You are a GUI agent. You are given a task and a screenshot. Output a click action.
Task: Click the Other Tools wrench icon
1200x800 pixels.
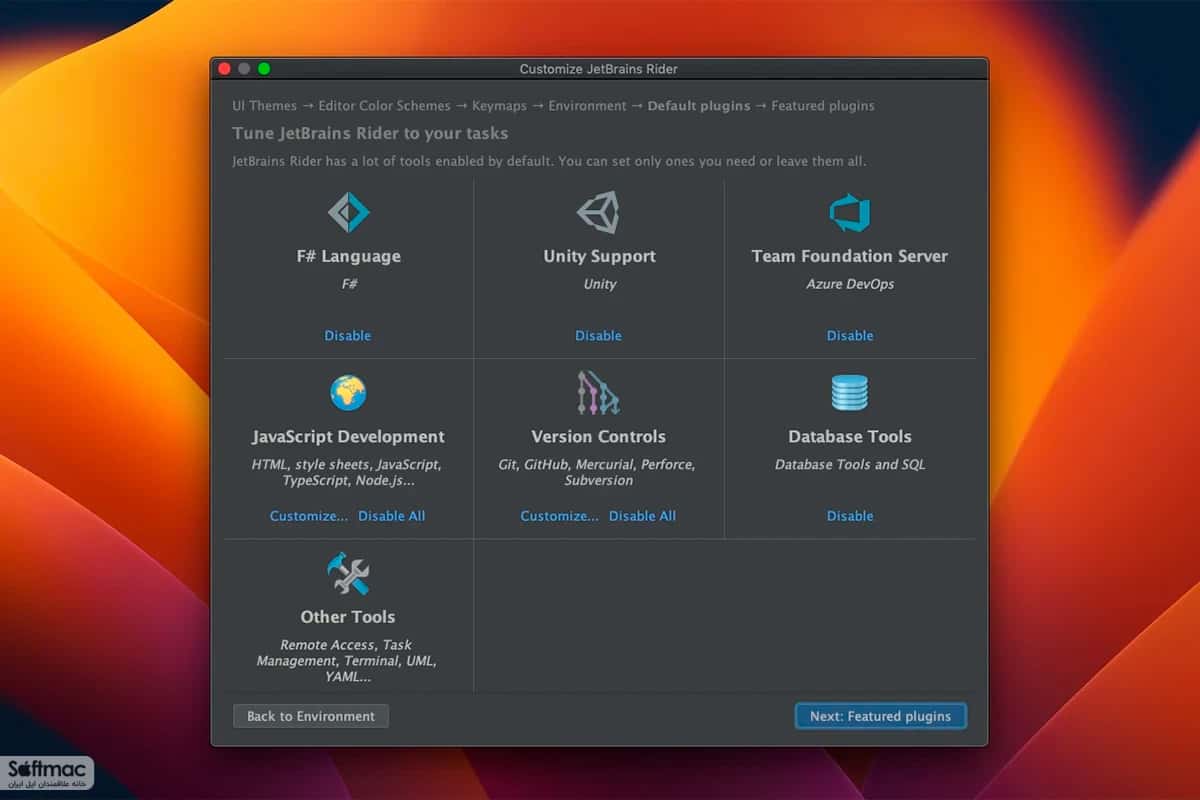coord(348,574)
